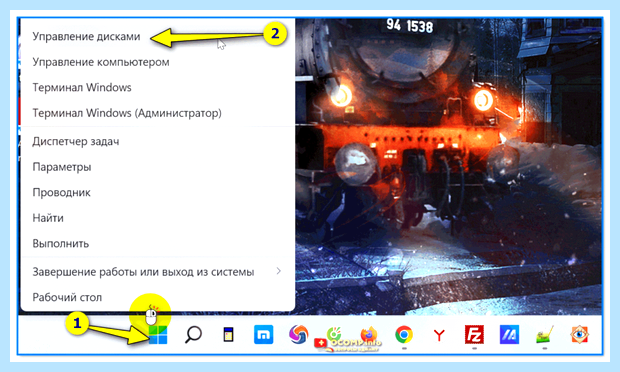Open Диспетчер задач

pyautogui.click(x=76, y=141)
